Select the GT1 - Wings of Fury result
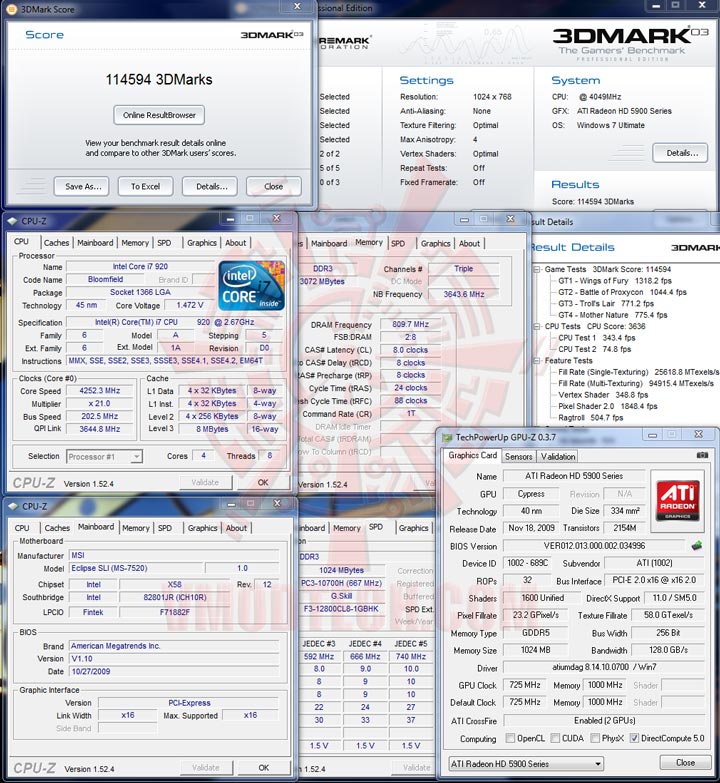This screenshot has height=783, width=720. coord(615,281)
